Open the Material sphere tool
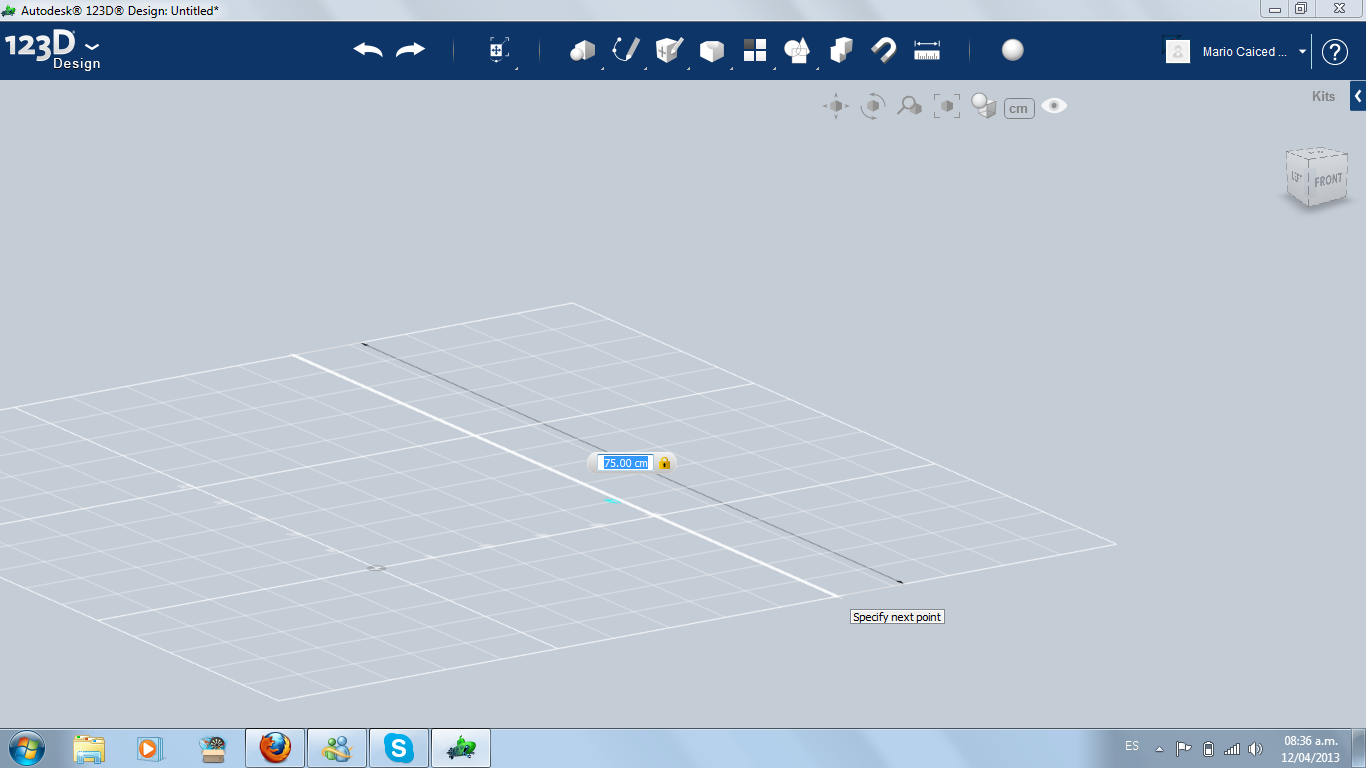 point(1013,50)
